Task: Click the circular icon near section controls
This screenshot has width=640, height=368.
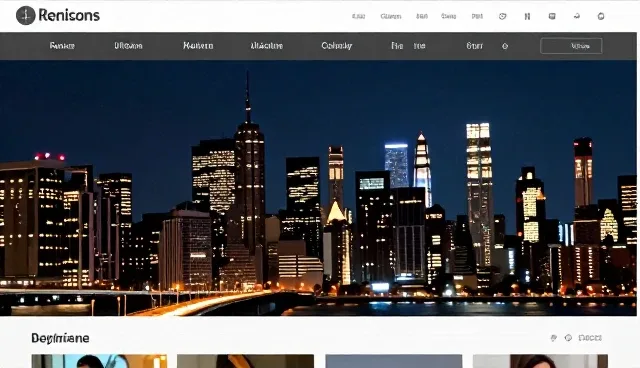Action: pyautogui.click(x=568, y=338)
